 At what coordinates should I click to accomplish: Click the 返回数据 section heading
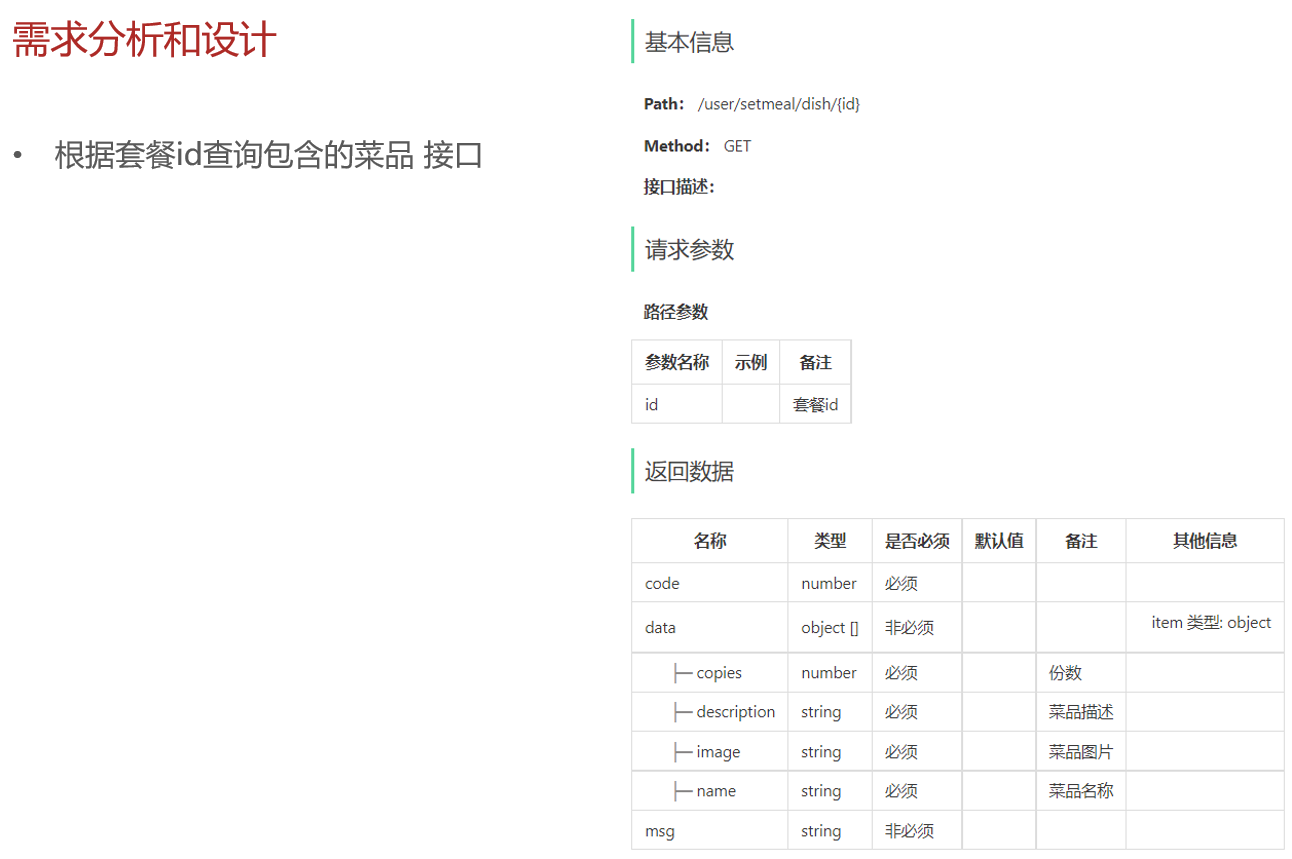point(689,471)
